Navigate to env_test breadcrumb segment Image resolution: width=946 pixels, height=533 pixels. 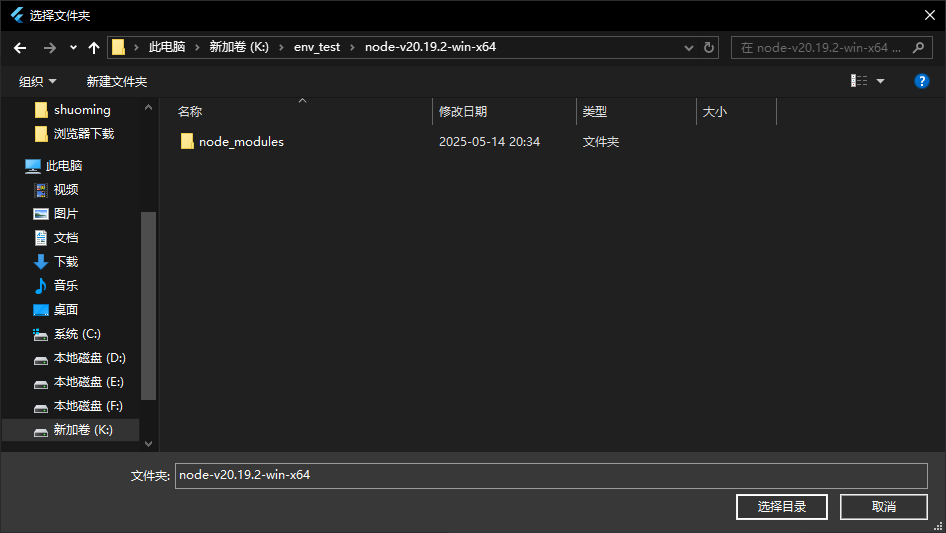click(x=317, y=47)
